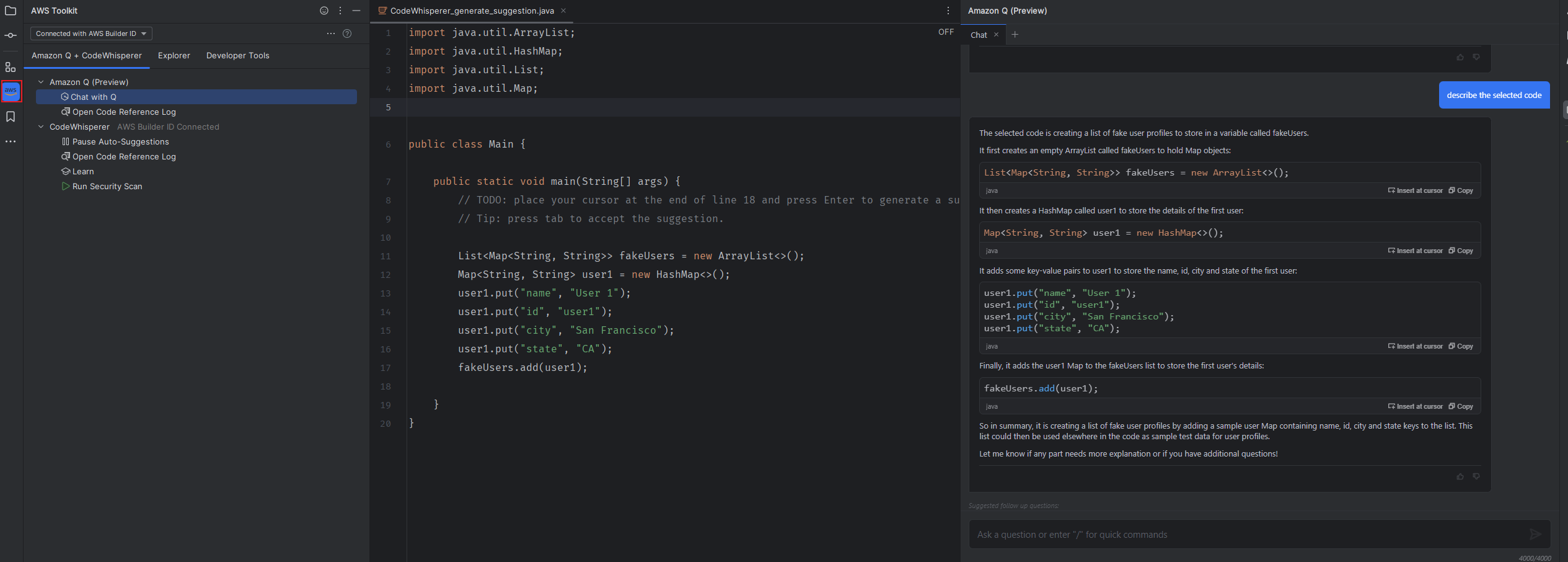This screenshot has height=562, width=1568.
Task: Open connection more actions ellipsis
Action: pyautogui.click(x=331, y=33)
